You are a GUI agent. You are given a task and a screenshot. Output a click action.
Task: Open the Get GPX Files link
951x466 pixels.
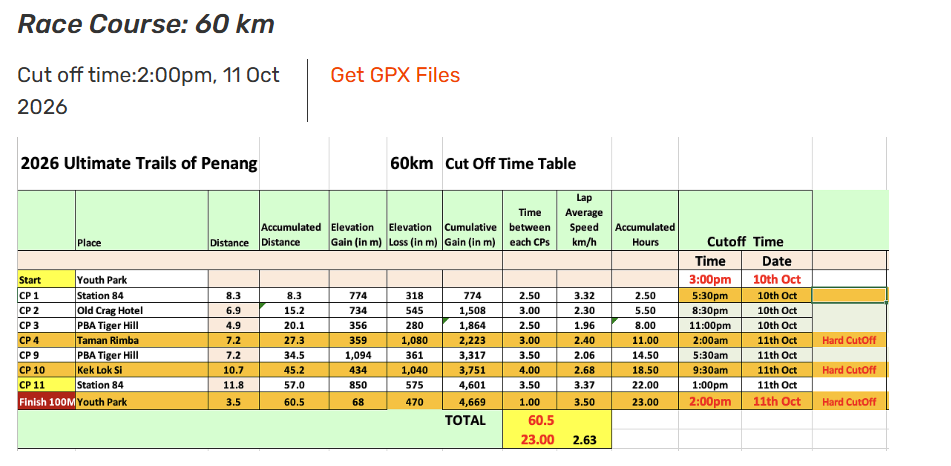(x=395, y=75)
